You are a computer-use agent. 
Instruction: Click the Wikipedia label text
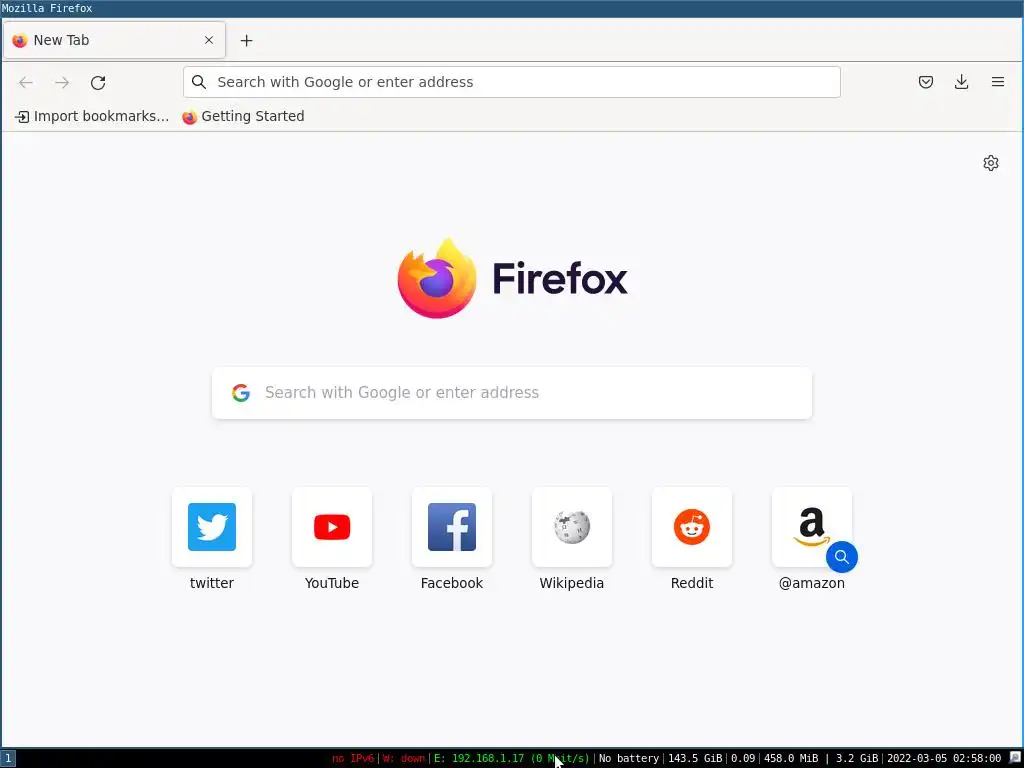[571, 583]
